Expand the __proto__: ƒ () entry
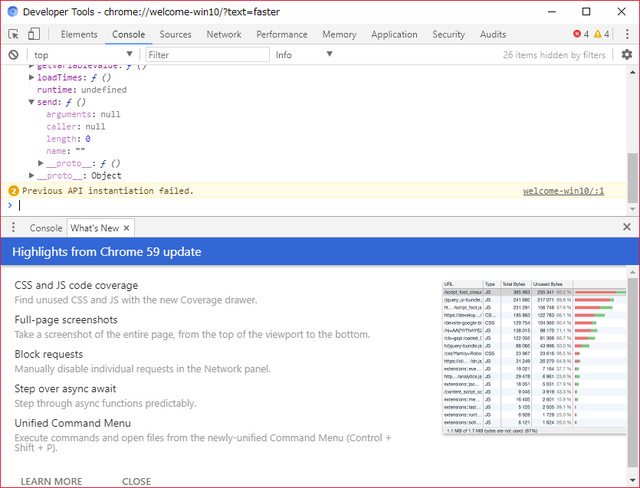 coord(41,163)
